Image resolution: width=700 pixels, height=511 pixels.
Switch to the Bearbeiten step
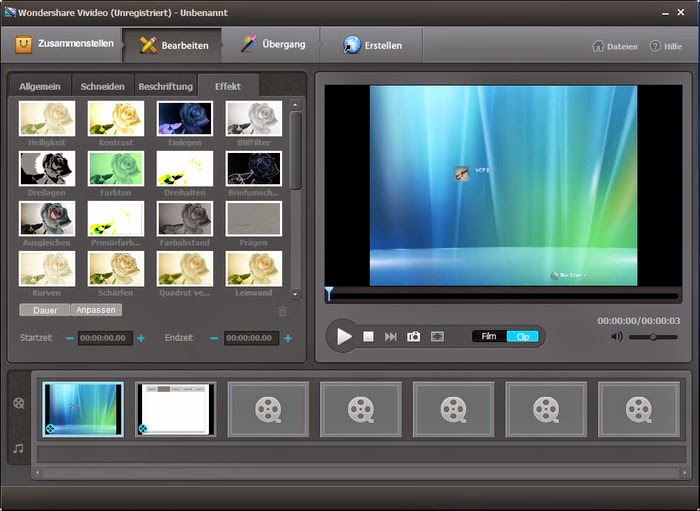pos(172,45)
